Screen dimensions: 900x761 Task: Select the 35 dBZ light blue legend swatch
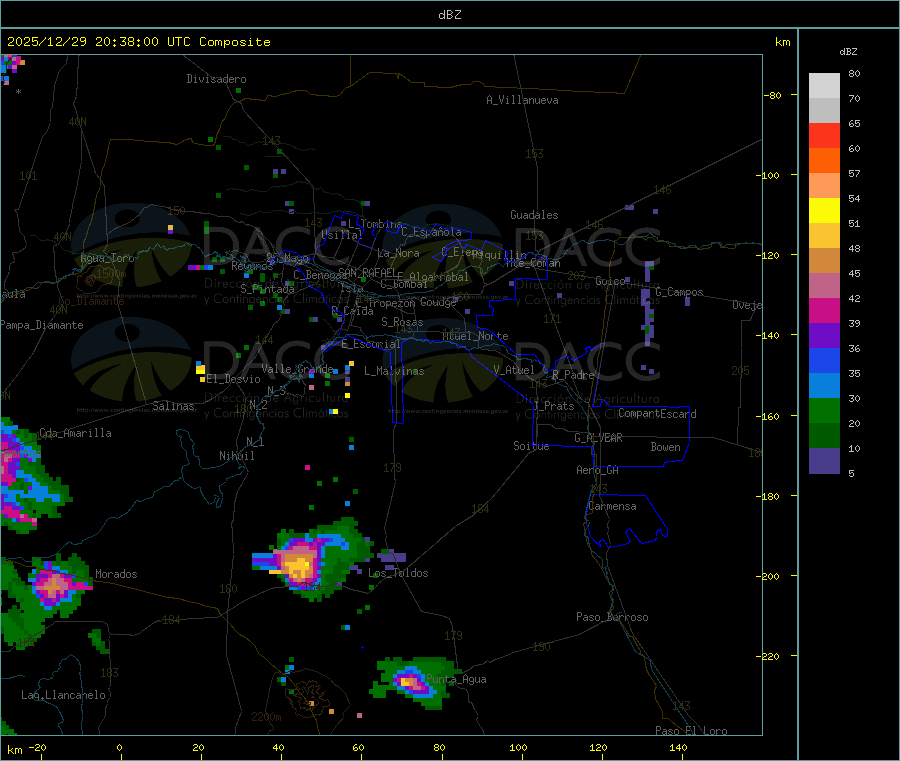[824, 386]
